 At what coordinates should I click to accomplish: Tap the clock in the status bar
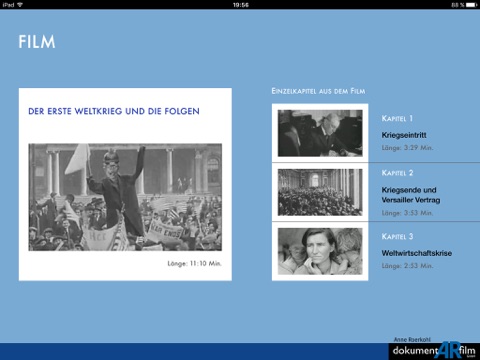(241, 5)
